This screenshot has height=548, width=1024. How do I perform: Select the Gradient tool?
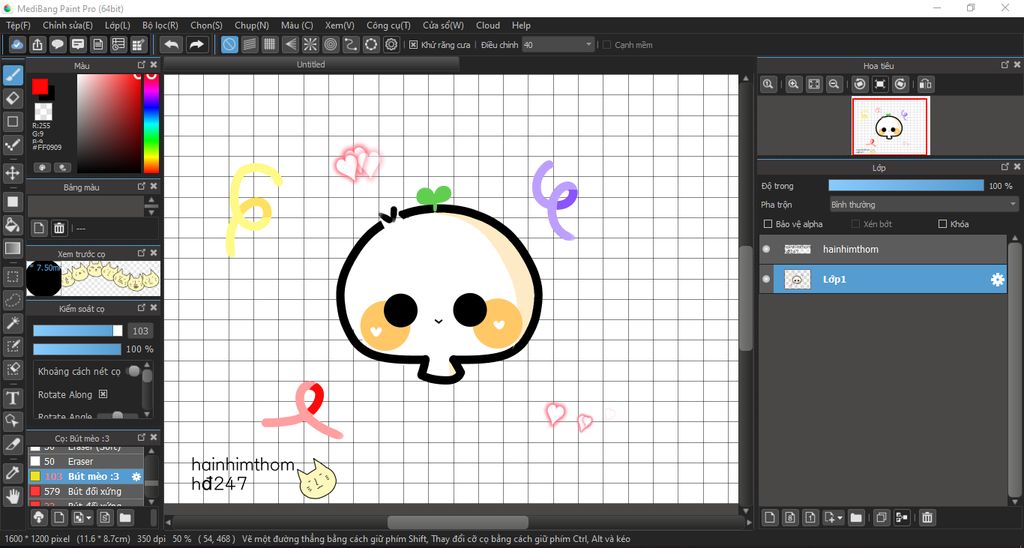[x=12, y=248]
